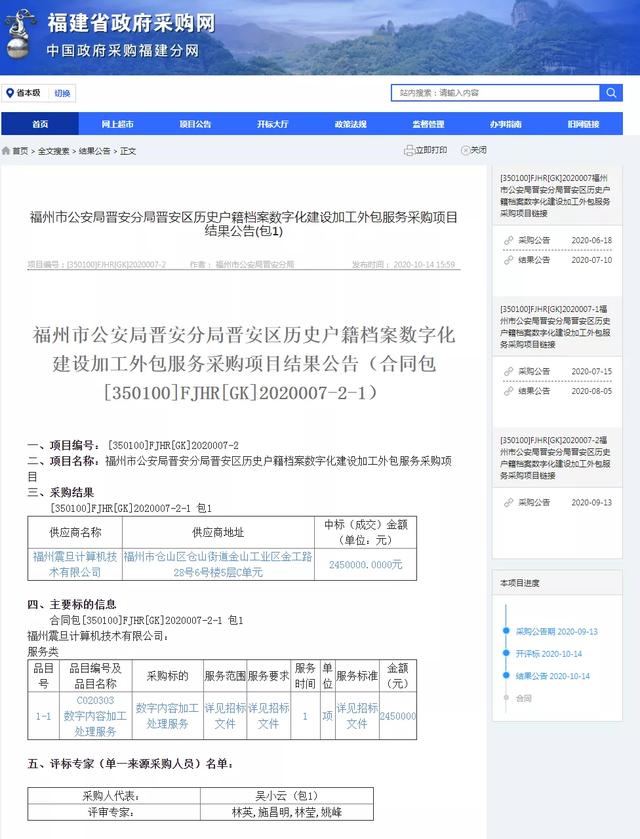Select progress step 采购公告期 2020-09-13

point(557,631)
